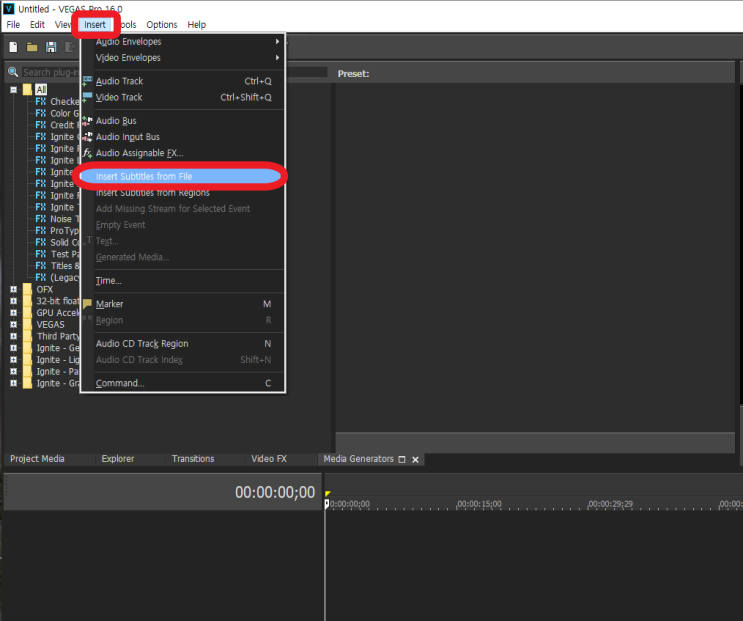Open Audio Envelopes submenu
This screenshot has height=621, width=743.
coord(183,42)
